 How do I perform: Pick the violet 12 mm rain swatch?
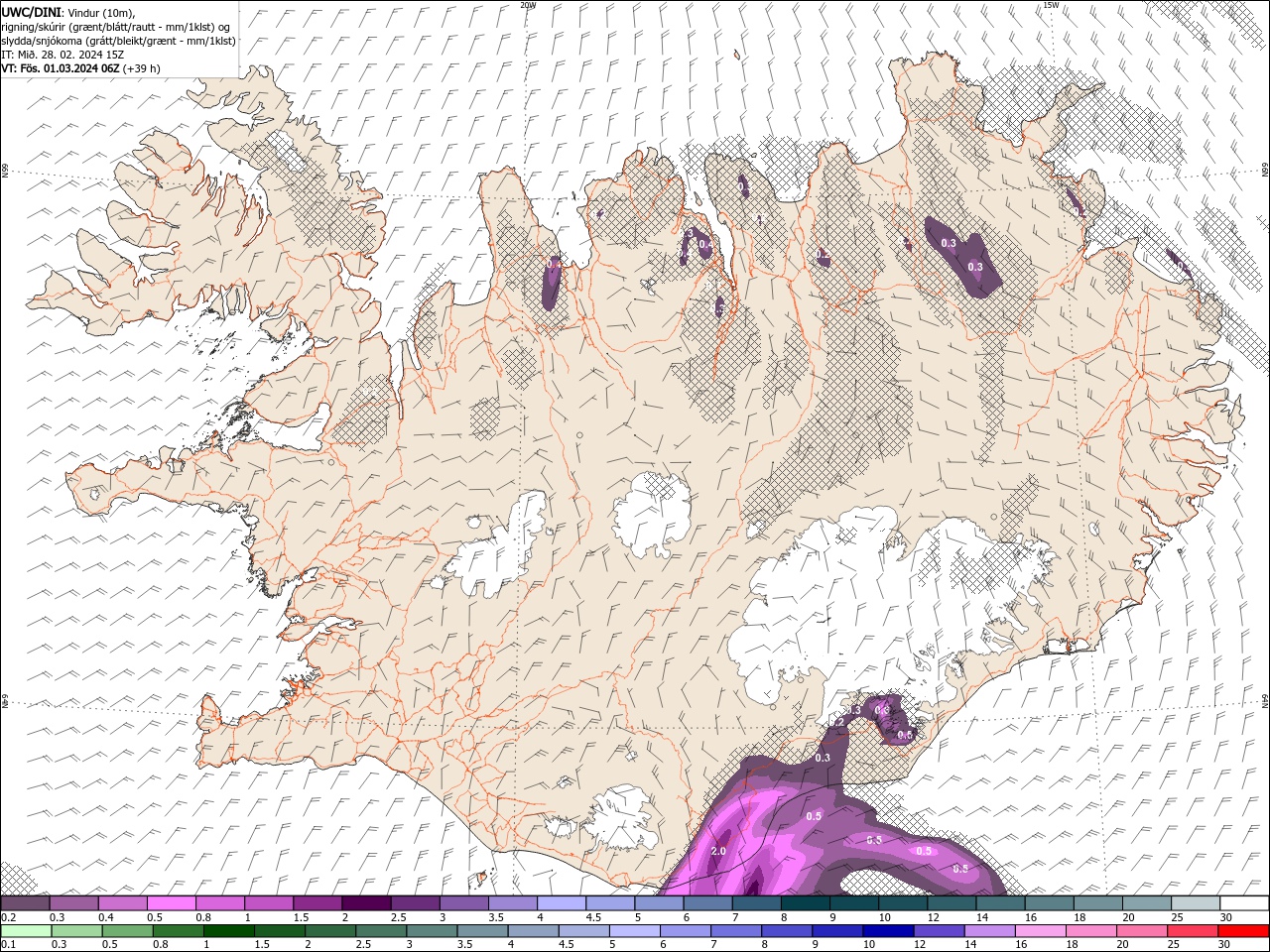click(x=939, y=931)
